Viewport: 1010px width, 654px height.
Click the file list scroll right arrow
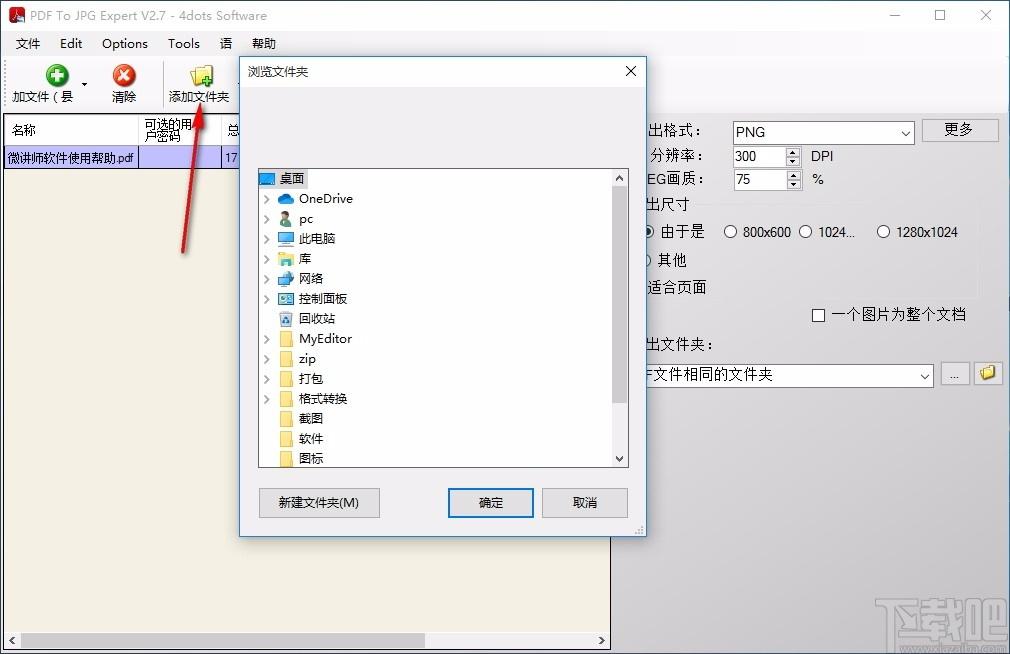point(601,640)
